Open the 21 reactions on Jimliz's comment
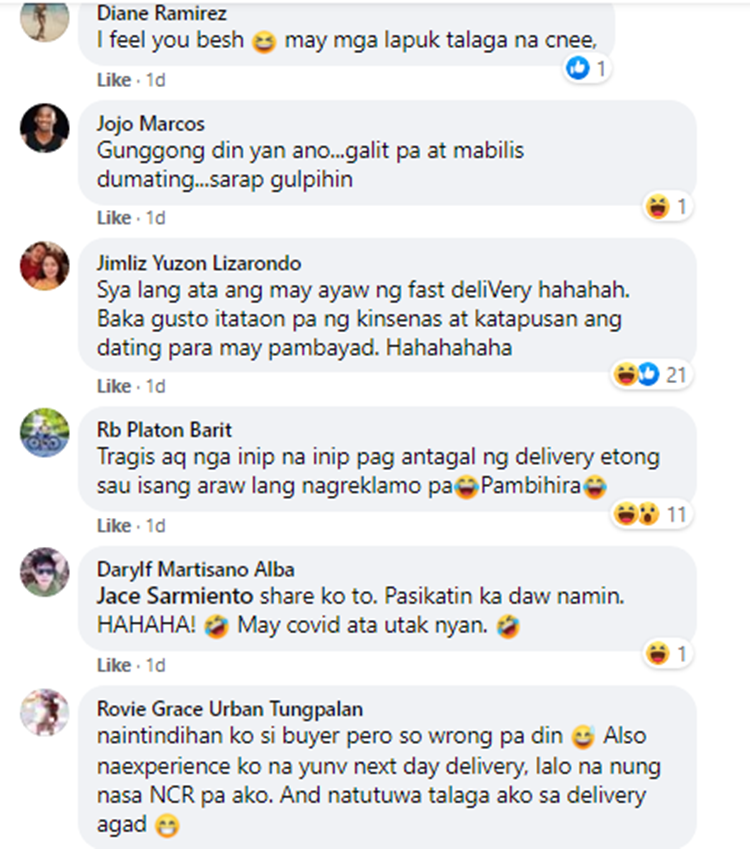This screenshot has width=750, height=849. pyautogui.click(x=651, y=375)
